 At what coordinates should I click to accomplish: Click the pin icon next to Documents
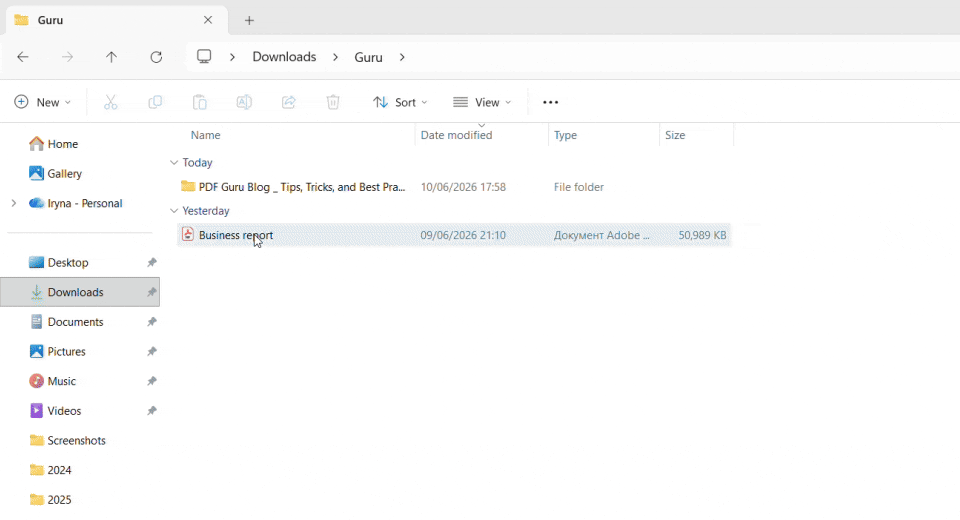pyautogui.click(x=152, y=322)
